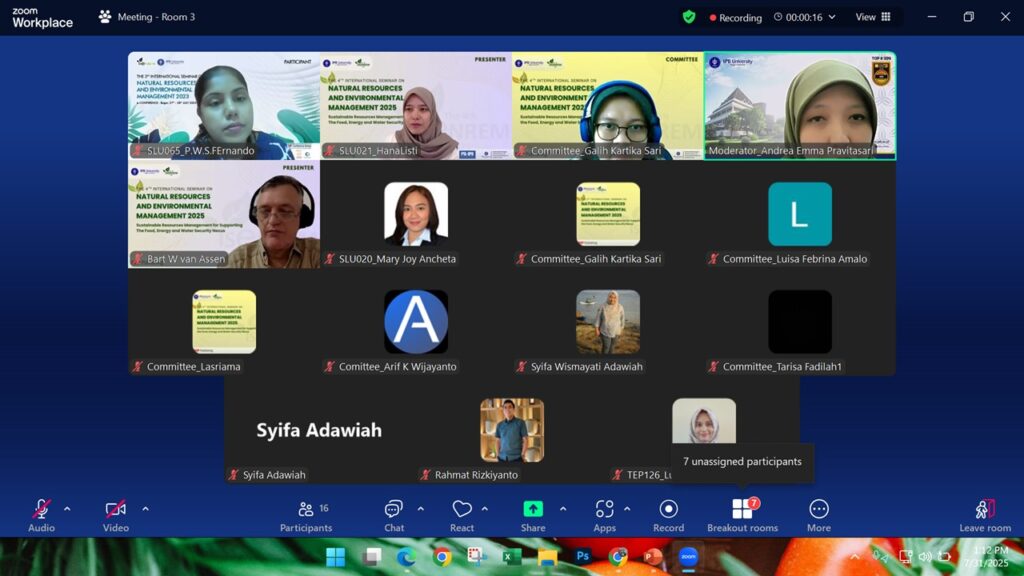The width and height of the screenshot is (1024, 576).
Task: Open Photoshop from the Windows taskbar
Action: (x=582, y=556)
